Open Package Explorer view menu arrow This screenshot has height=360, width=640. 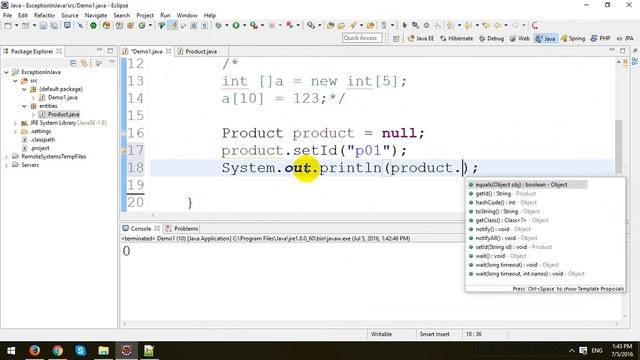point(111,62)
